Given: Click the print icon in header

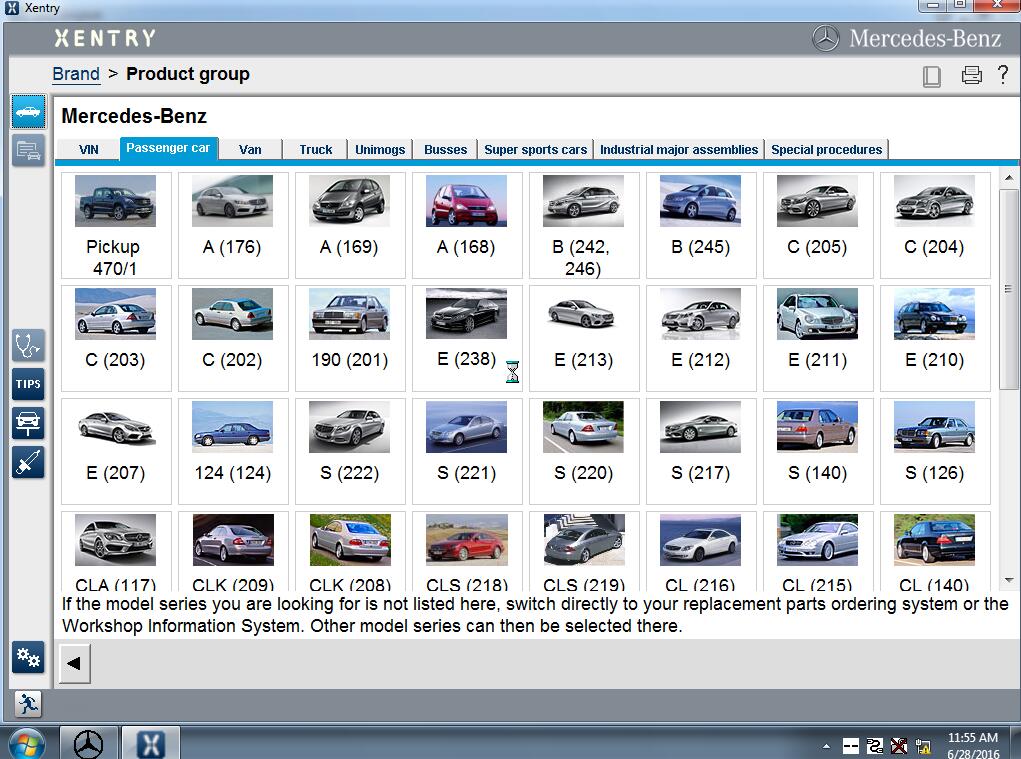Looking at the screenshot, I should [972, 76].
